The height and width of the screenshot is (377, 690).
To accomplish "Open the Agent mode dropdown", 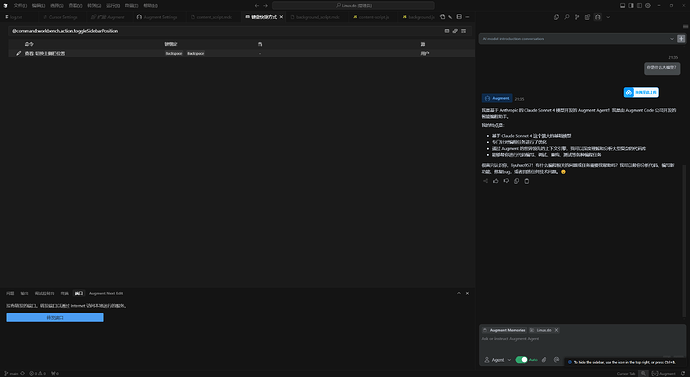I will [498, 360].
